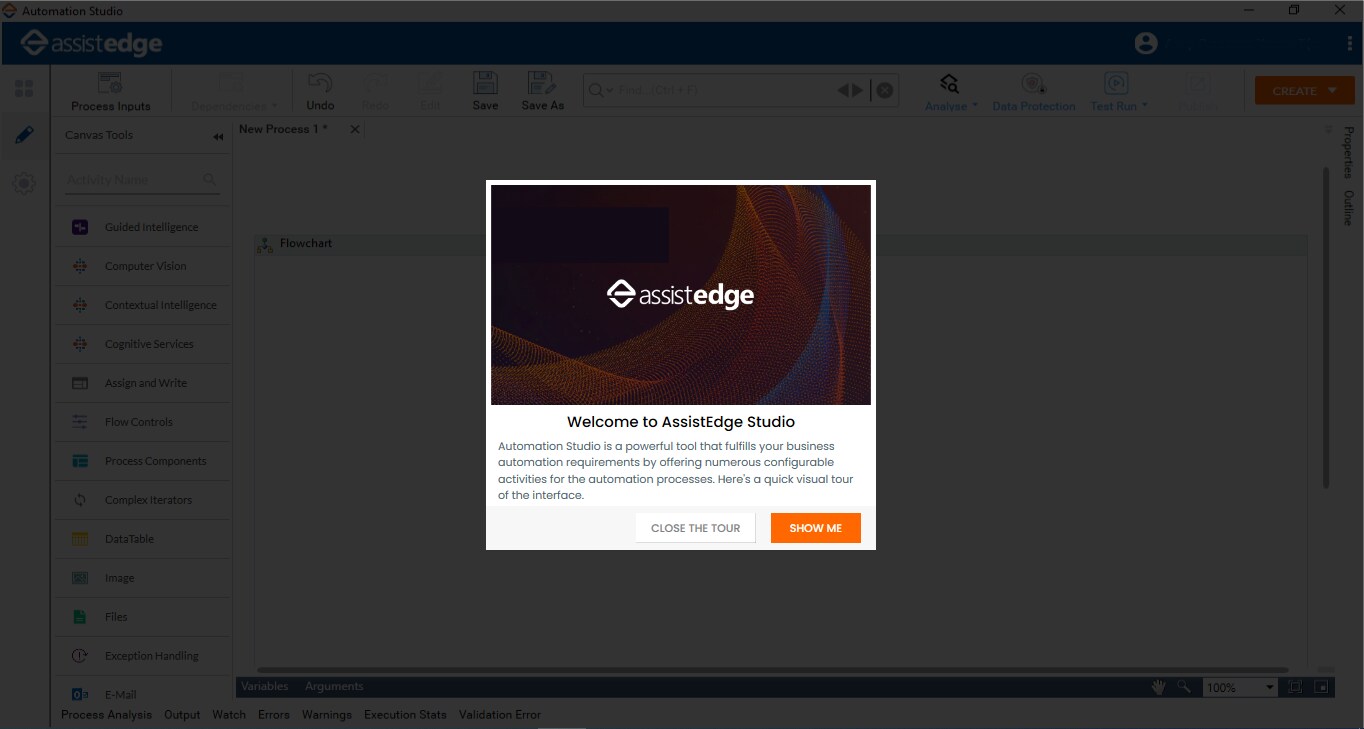Screen dimensions: 1364x729
Task: Select the pencil Studio sidebar icon
Action: coord(24,135)
